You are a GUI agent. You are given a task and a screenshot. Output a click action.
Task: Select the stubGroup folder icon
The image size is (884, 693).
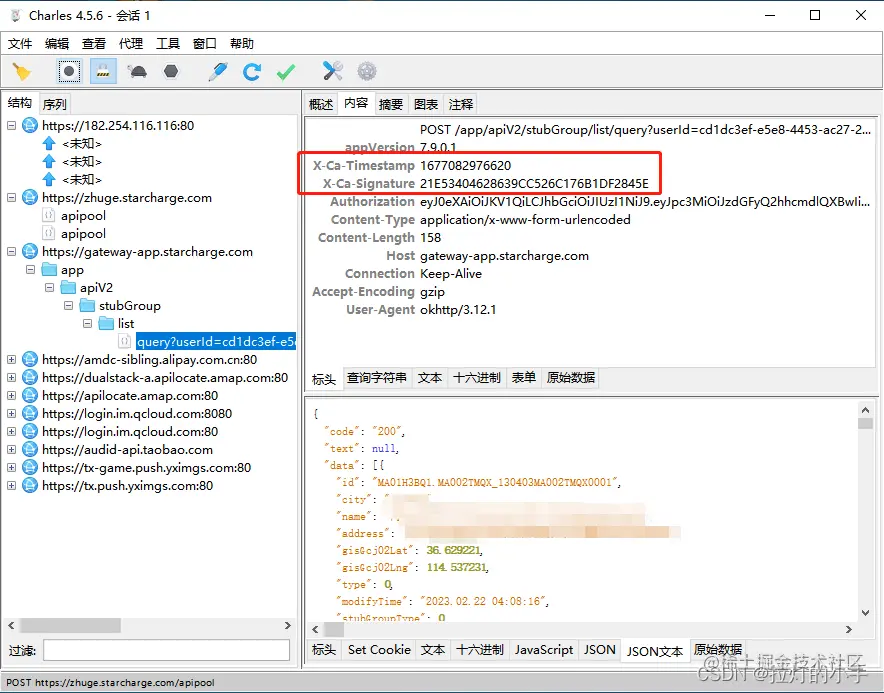pyautogui.click(x=87, y=306)
